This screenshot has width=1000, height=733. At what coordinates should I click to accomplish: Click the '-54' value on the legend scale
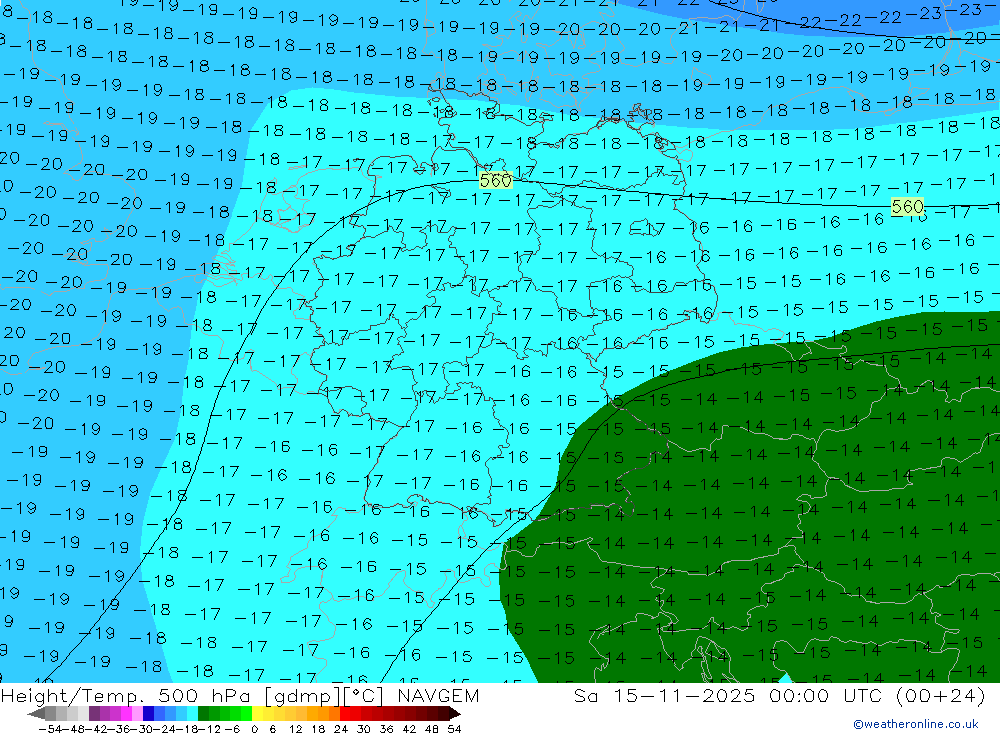click(50, 729)
